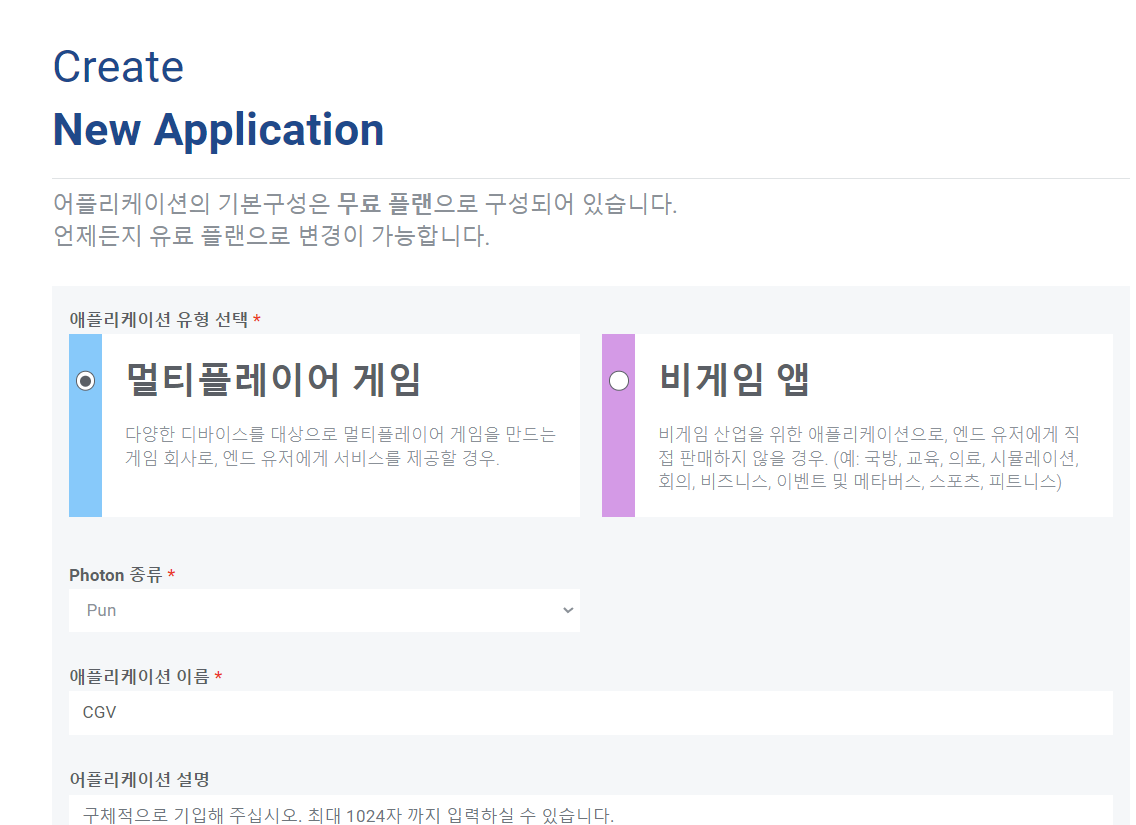1136x825 pixels.
Task: Click the 멀티플레이어 게임 description text
Action: click(340, 446)
